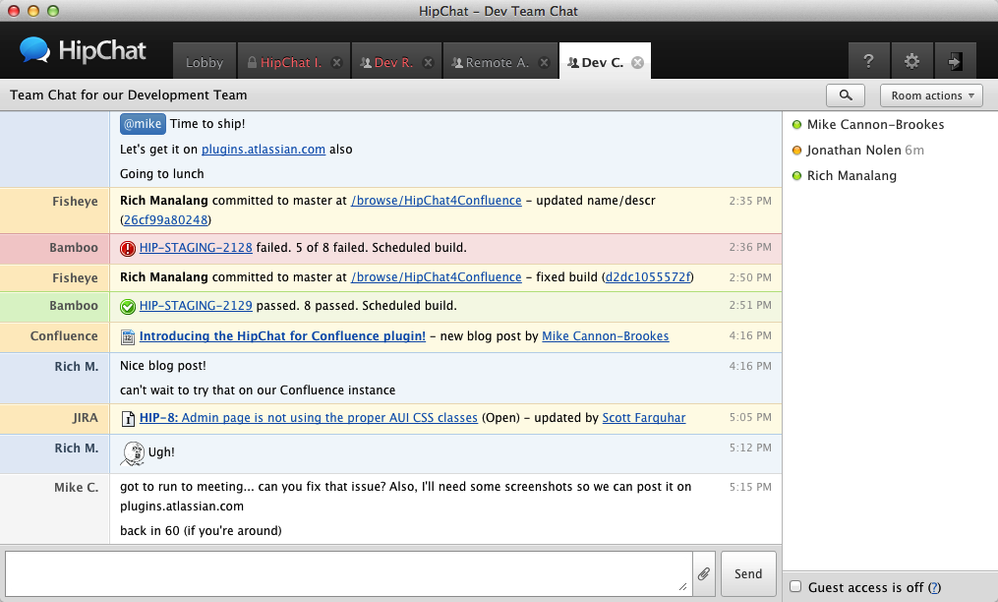998x602 pixels.
Task: Open HipChat preferences via the gear icon
Action: [911, 61]
